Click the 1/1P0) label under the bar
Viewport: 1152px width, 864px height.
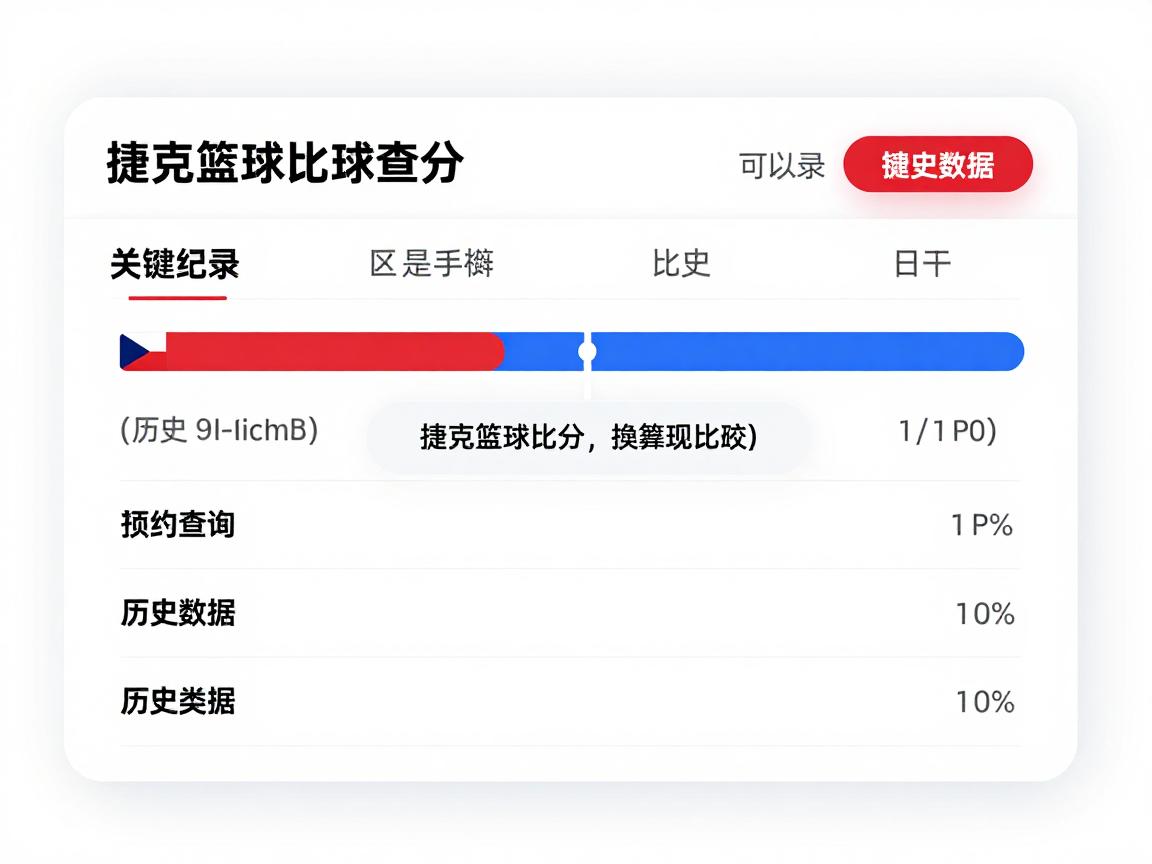[x=947, y=430]
